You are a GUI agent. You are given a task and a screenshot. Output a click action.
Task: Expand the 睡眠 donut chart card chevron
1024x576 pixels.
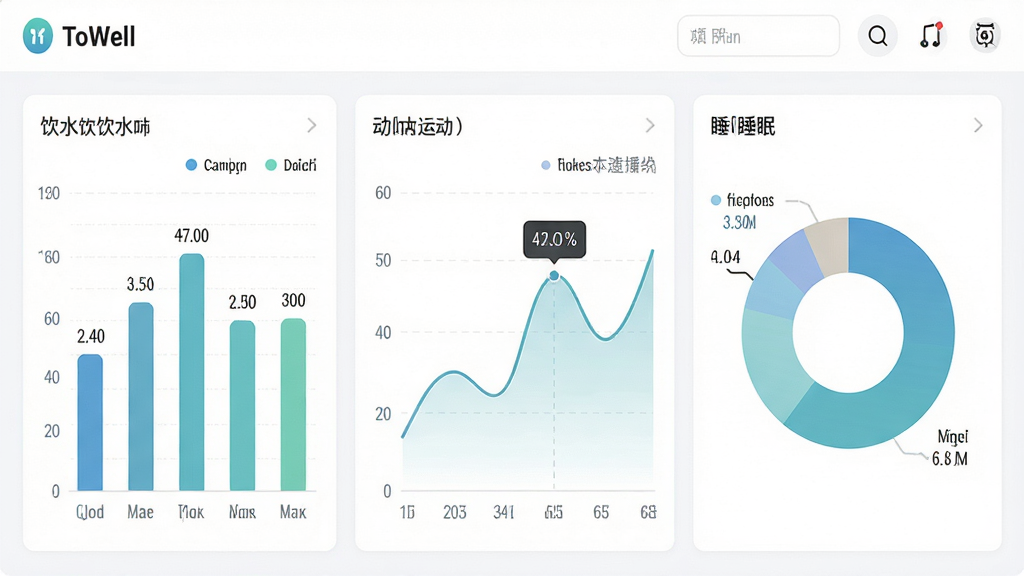click(978, 125)
